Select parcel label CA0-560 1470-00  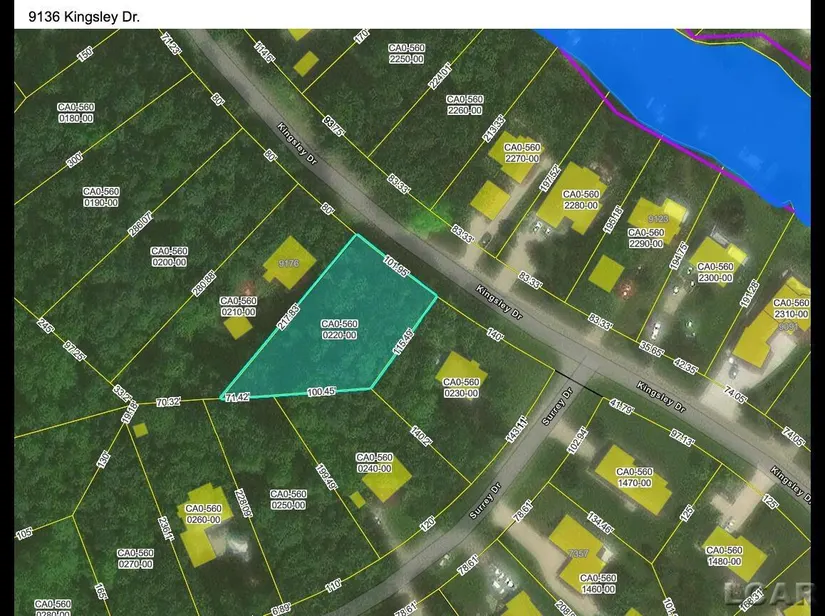[x=635, y=477]
